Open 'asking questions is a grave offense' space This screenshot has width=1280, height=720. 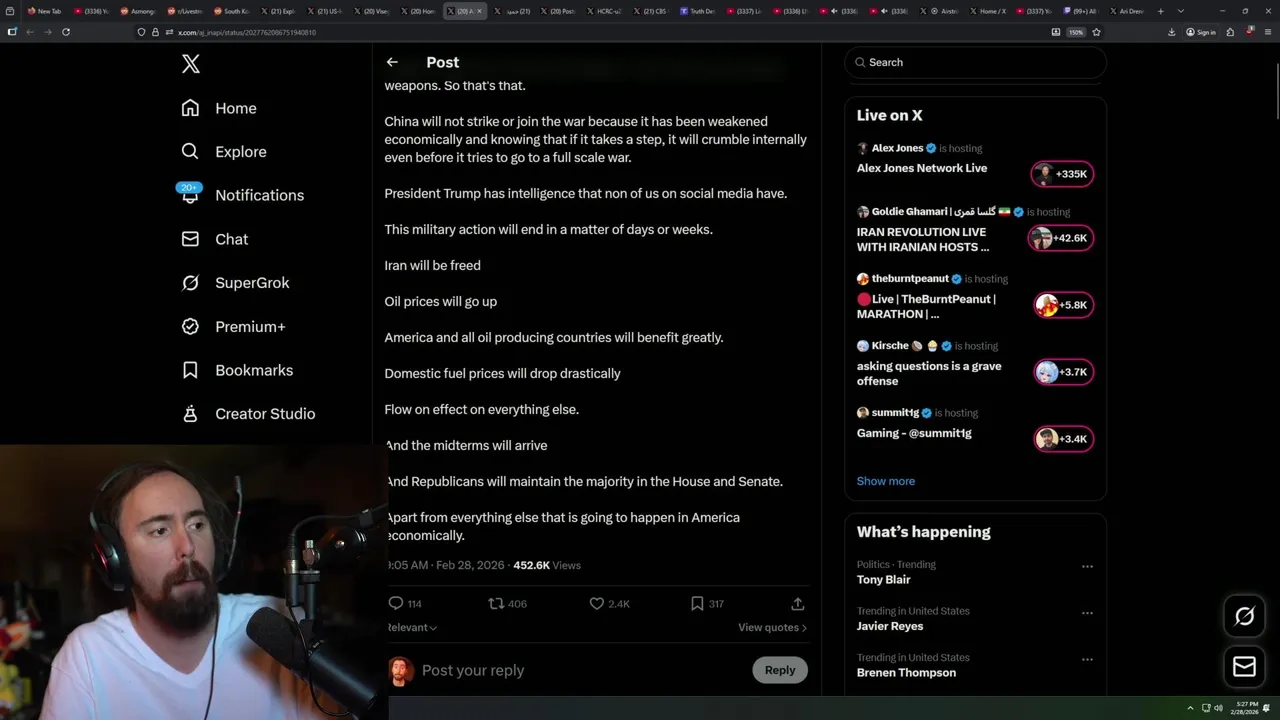(x=928, y=373)
